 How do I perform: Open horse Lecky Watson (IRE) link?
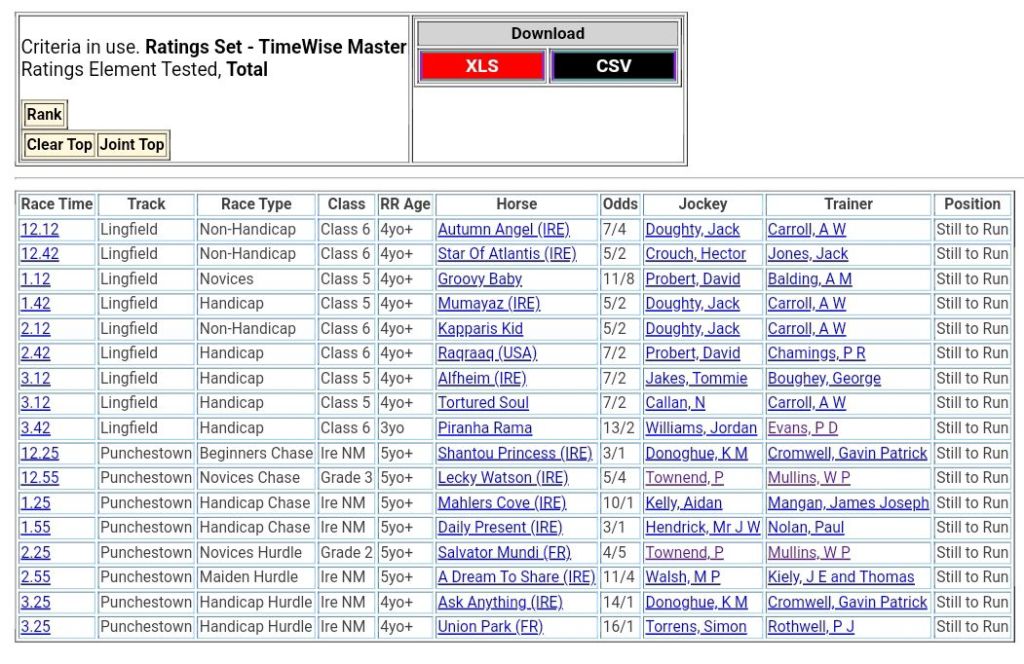[x=502, y=478]
